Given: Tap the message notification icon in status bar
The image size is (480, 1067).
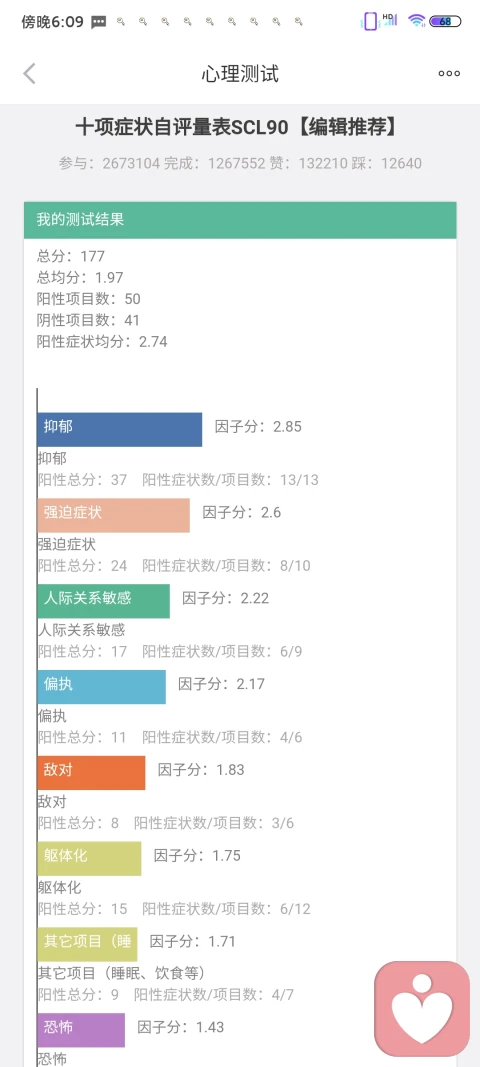Looking at the screenshot, I should (99, 22).
